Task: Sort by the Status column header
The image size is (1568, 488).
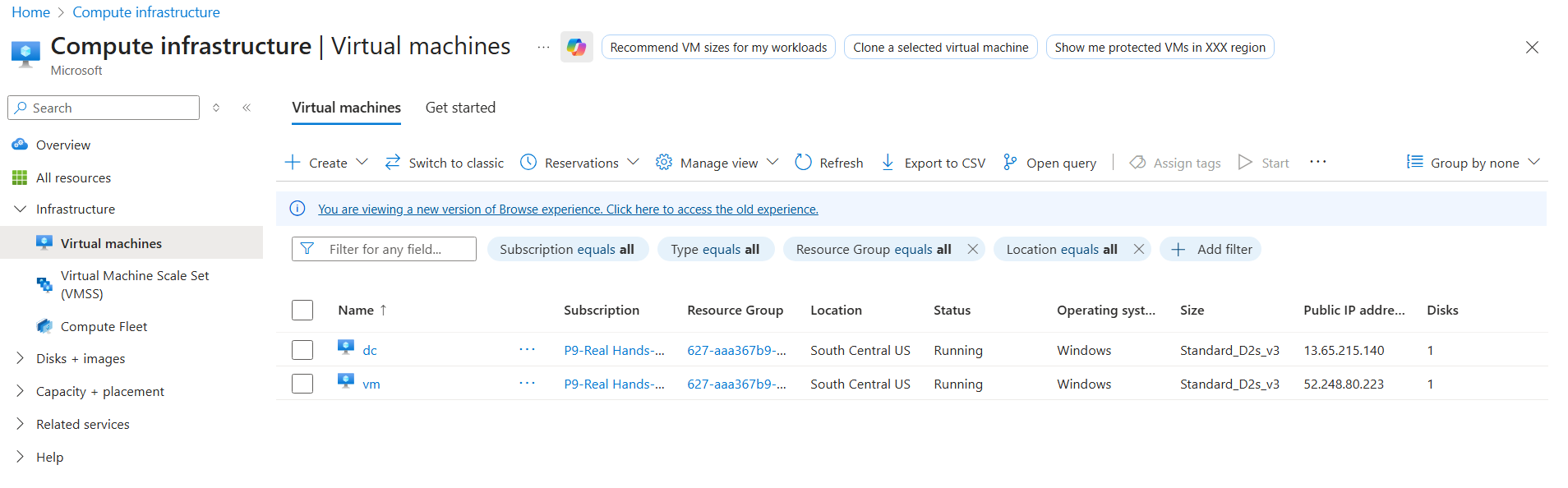Action: coord(952,310)
